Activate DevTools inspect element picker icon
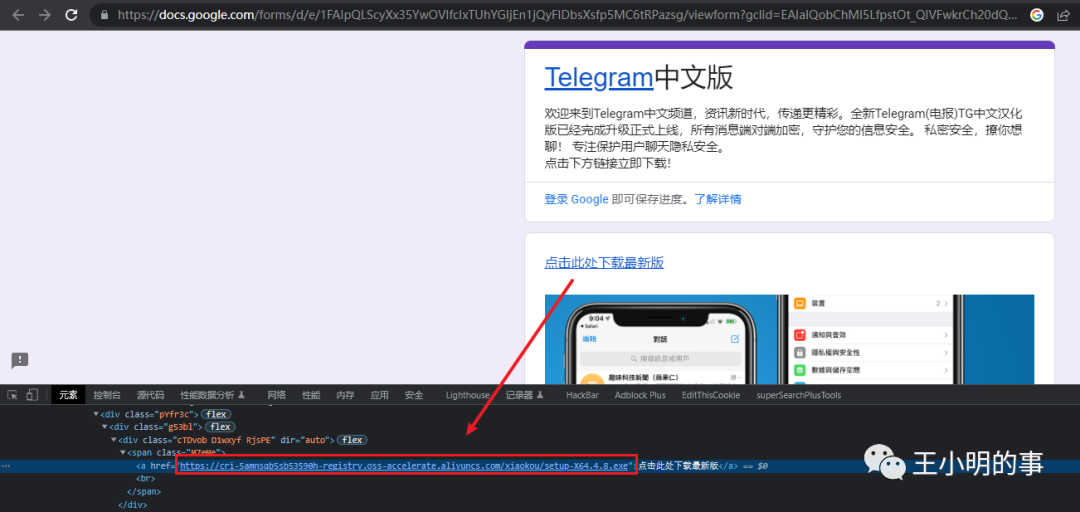Screen dimensions: 1080x512 (x=12, y=395)
